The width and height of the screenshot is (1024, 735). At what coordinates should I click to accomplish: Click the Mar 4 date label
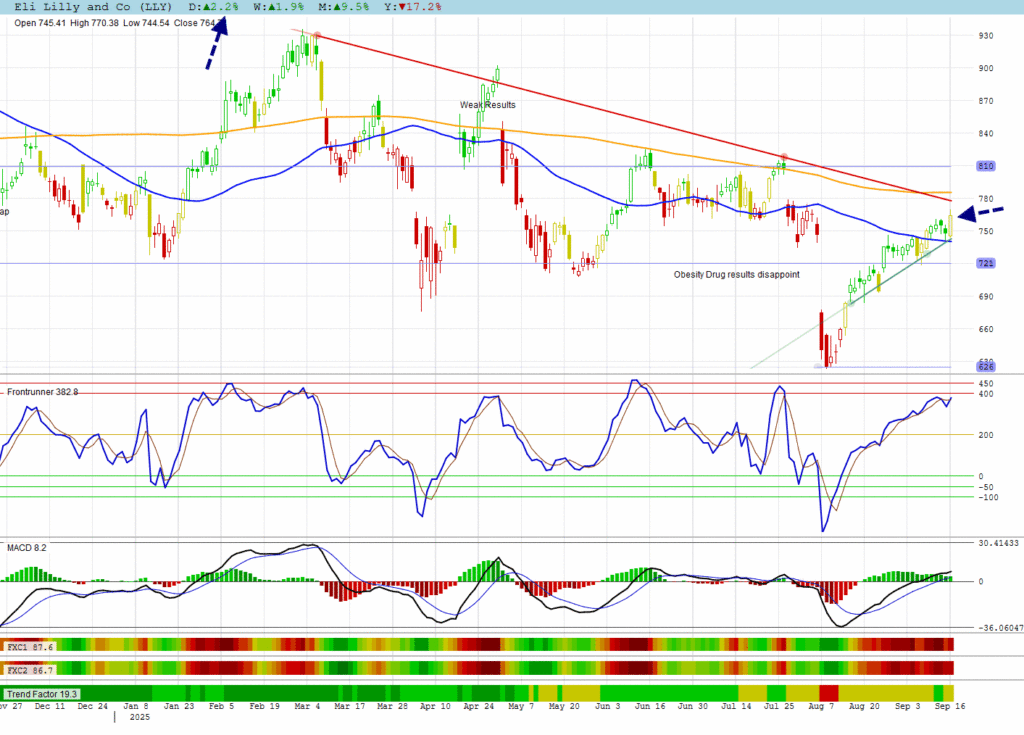click(x=307, y=706)
